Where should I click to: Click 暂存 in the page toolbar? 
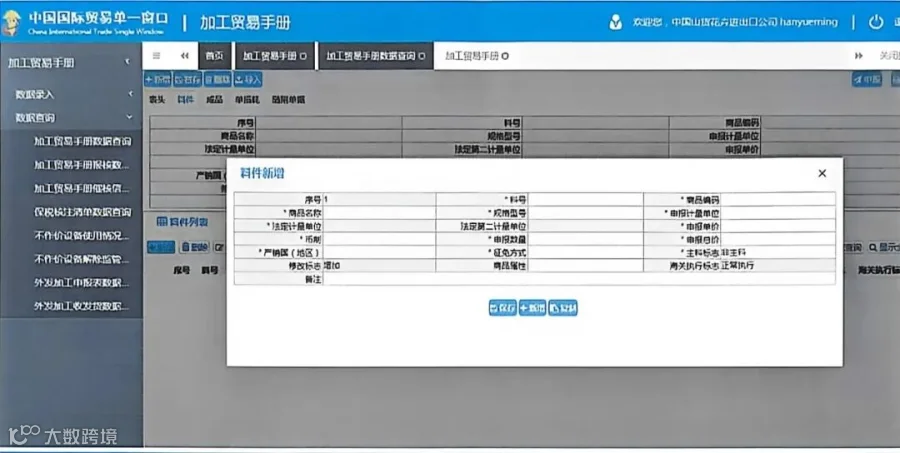click(188, 79)
